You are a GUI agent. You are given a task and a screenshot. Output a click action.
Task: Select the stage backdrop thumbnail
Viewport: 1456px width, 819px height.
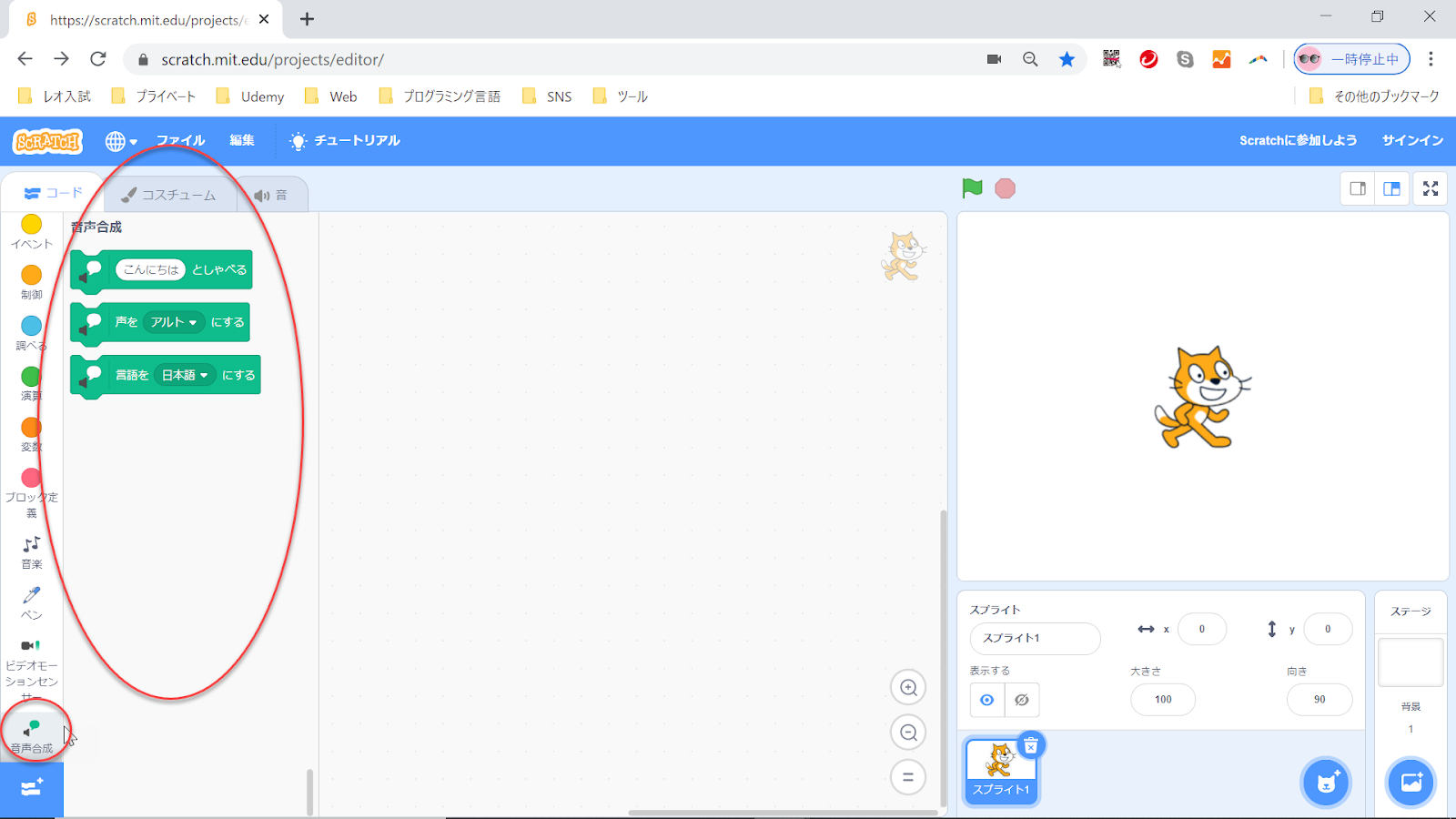tap(1410, 662)
